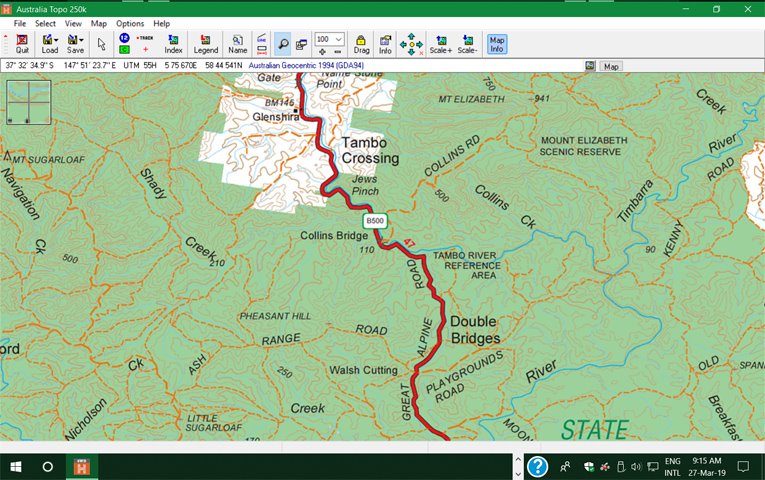Open the Select menu
Screen dimensions: 765x480
click(45, 23)
